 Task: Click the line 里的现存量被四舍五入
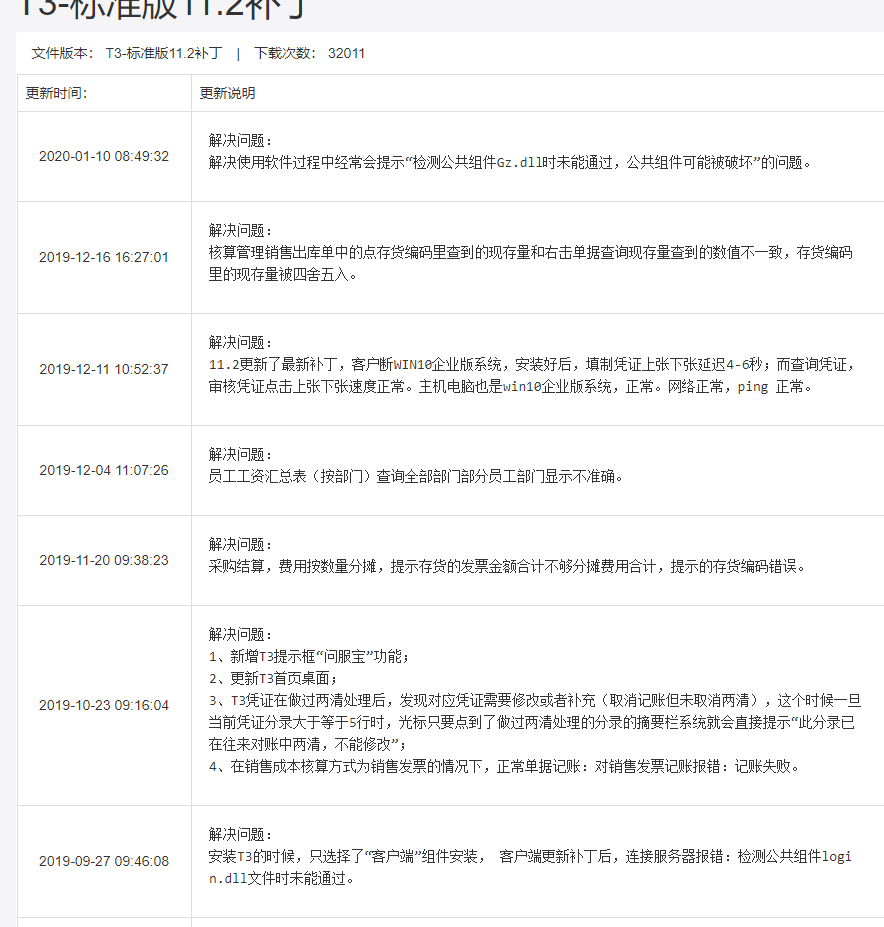283,274
